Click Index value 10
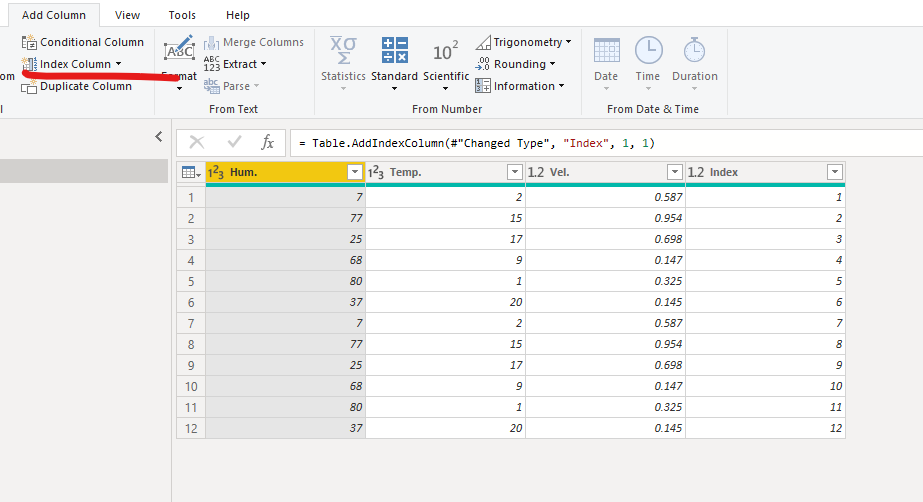923x502 pixels. click(766, 386)
